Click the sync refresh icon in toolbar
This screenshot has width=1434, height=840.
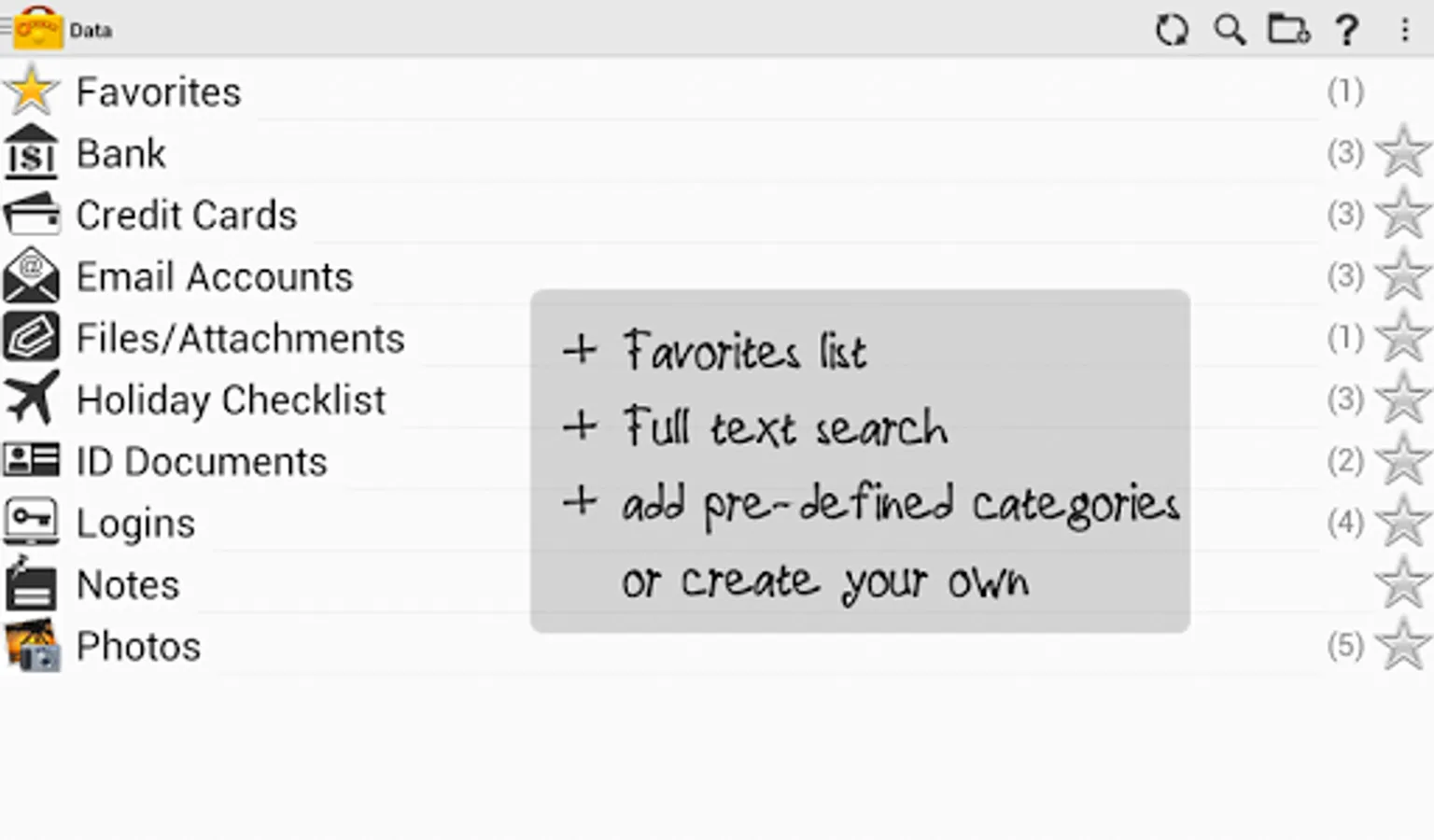click(1172, 30)
